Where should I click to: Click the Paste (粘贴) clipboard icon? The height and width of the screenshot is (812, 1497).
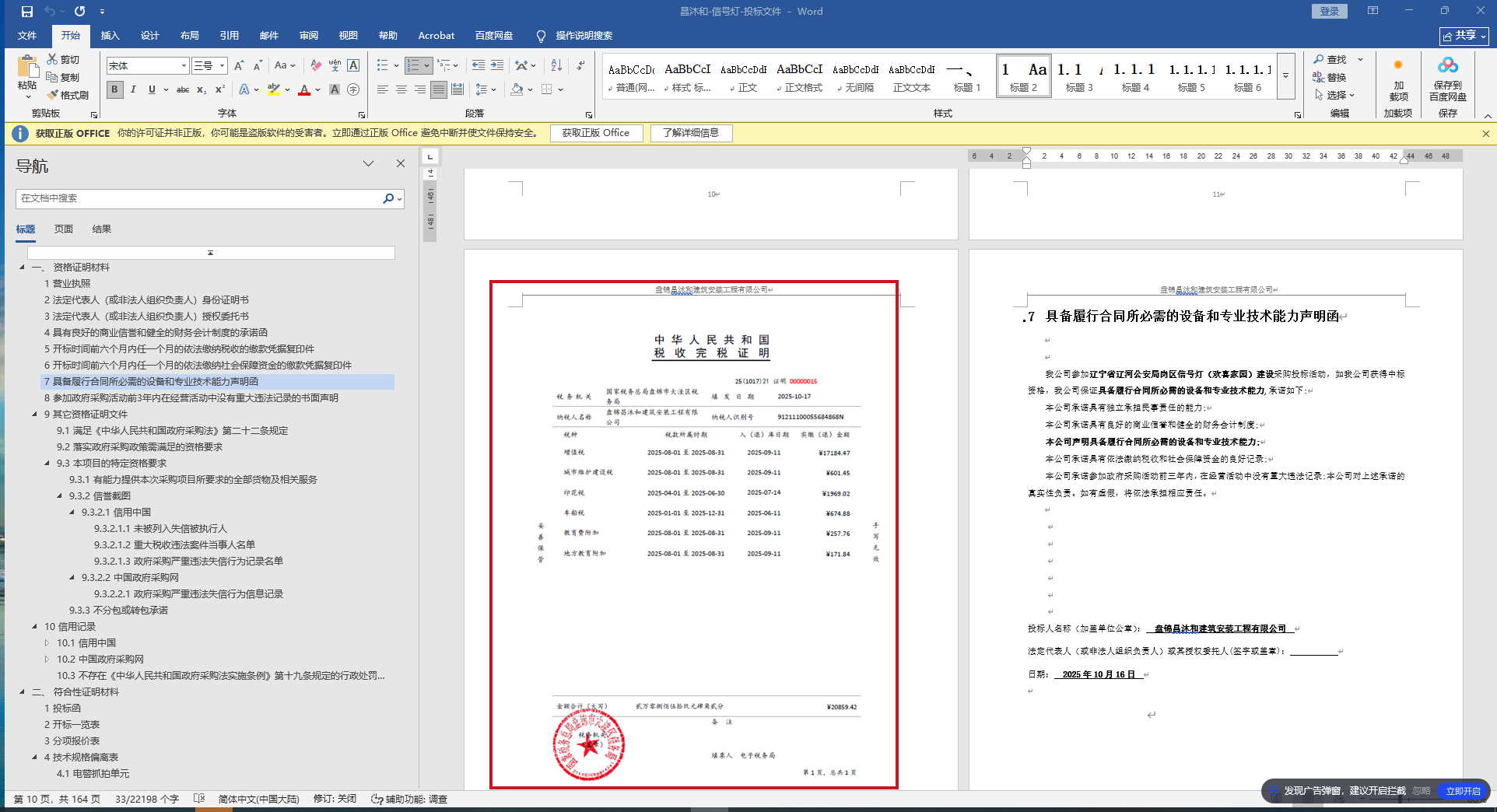click(x=27, y=67)
